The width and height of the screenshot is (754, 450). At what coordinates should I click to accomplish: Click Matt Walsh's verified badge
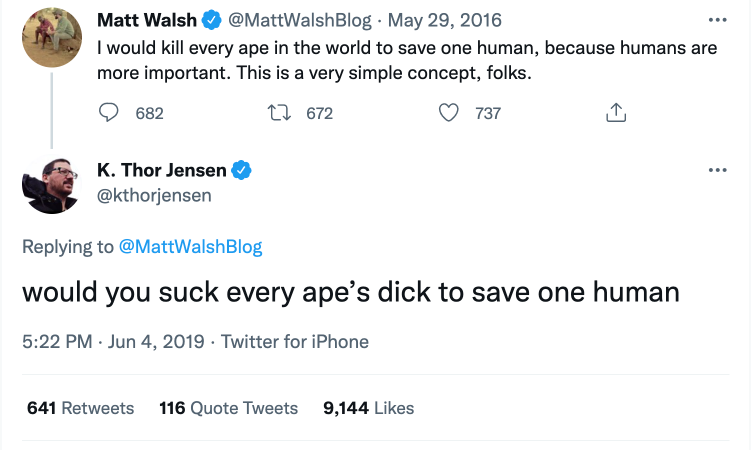[212, 20]
